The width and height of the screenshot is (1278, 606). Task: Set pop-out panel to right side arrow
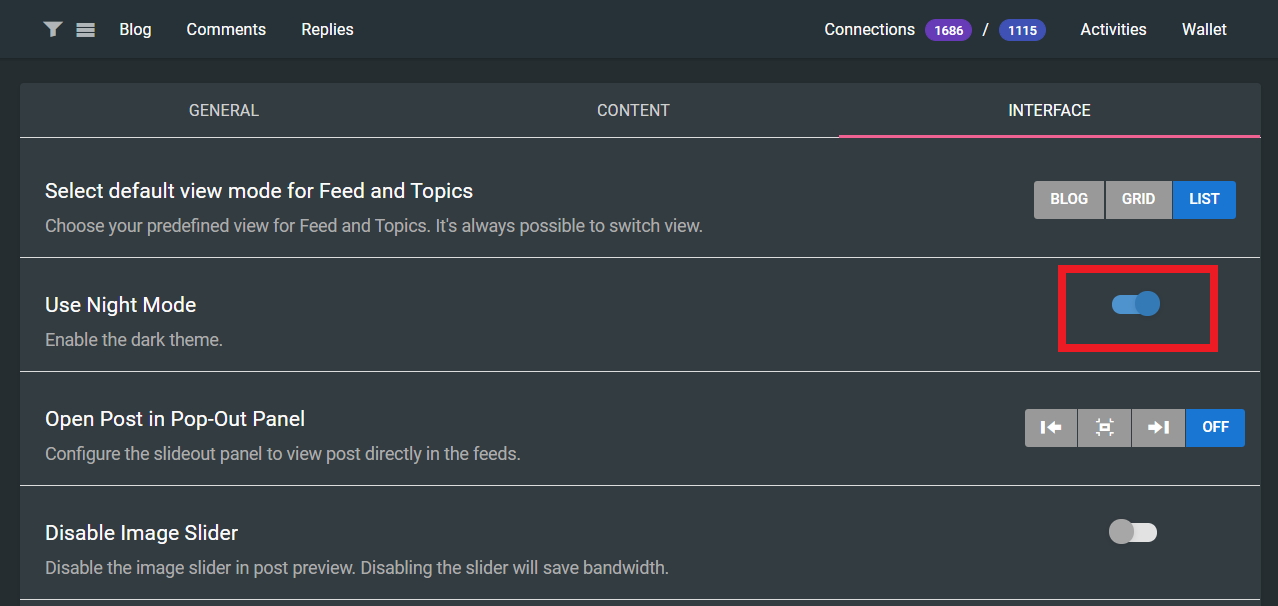coord(1158,427)
